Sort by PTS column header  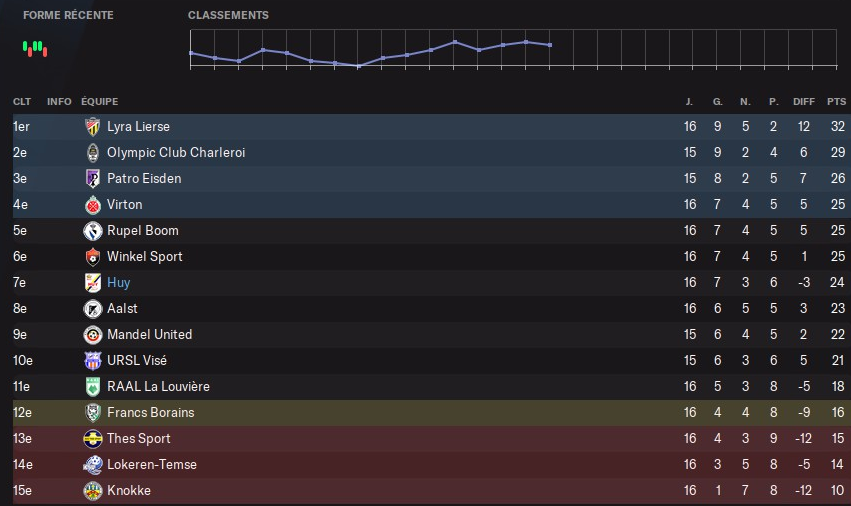coord(836,102)
